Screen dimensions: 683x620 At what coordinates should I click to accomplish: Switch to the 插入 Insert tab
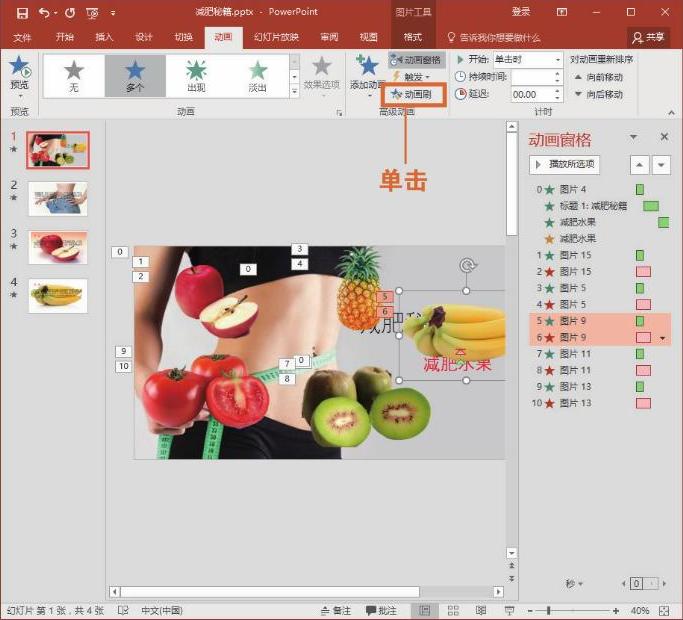pyautogui.click(x=104, y=37)
